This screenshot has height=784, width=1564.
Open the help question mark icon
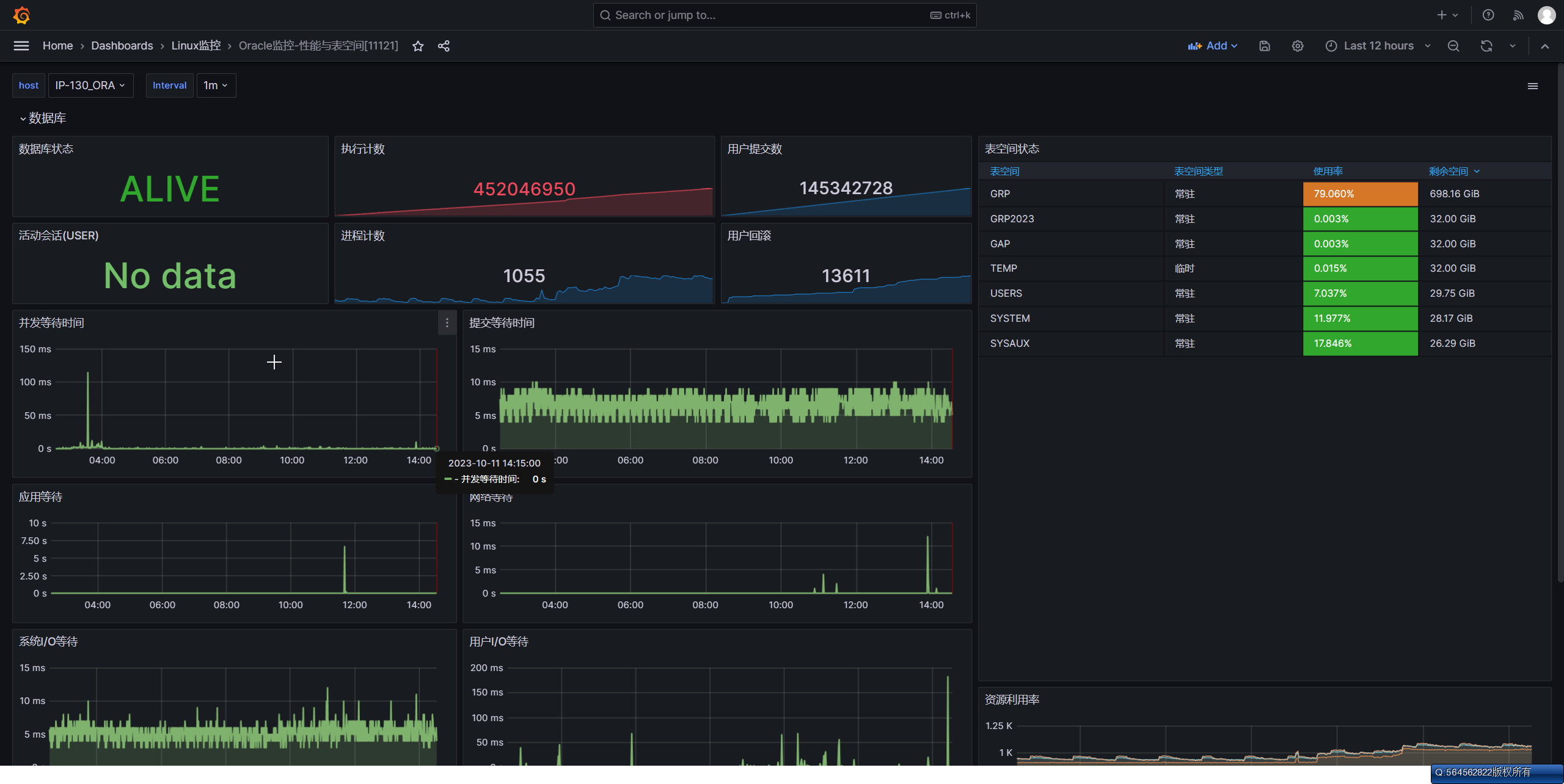point(1488,15)
